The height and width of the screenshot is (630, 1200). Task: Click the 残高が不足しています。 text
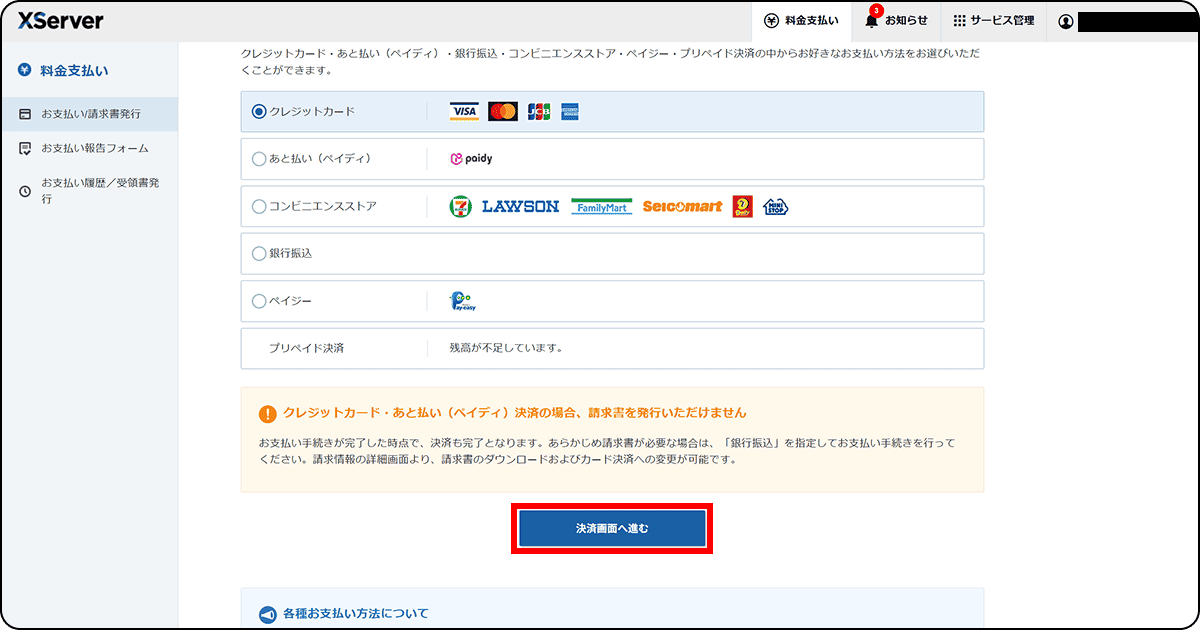[508, 349]
